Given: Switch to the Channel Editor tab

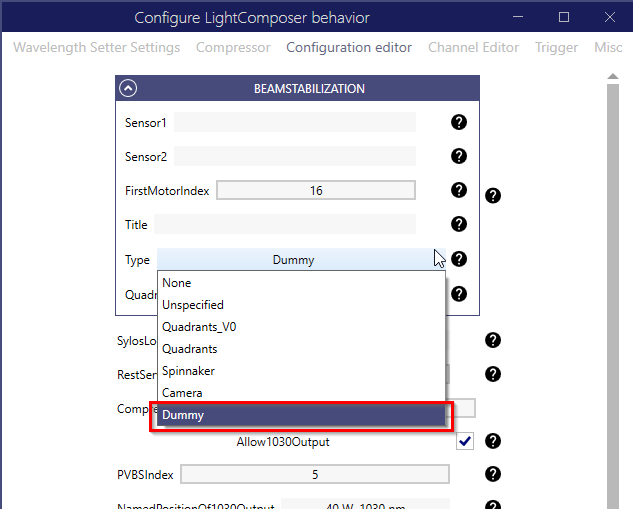Looking at the screenshot, I should (473, 48).
